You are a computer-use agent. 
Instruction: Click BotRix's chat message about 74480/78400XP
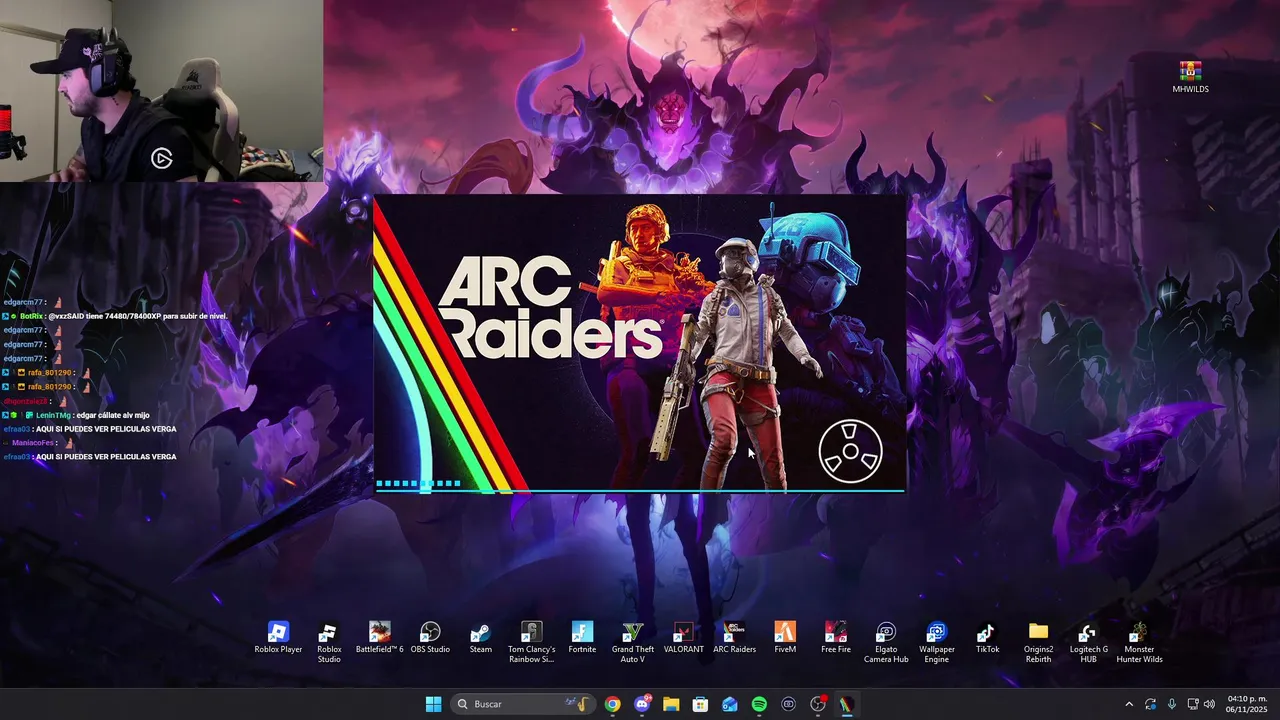pyautogui.click(x=139, y=316)
